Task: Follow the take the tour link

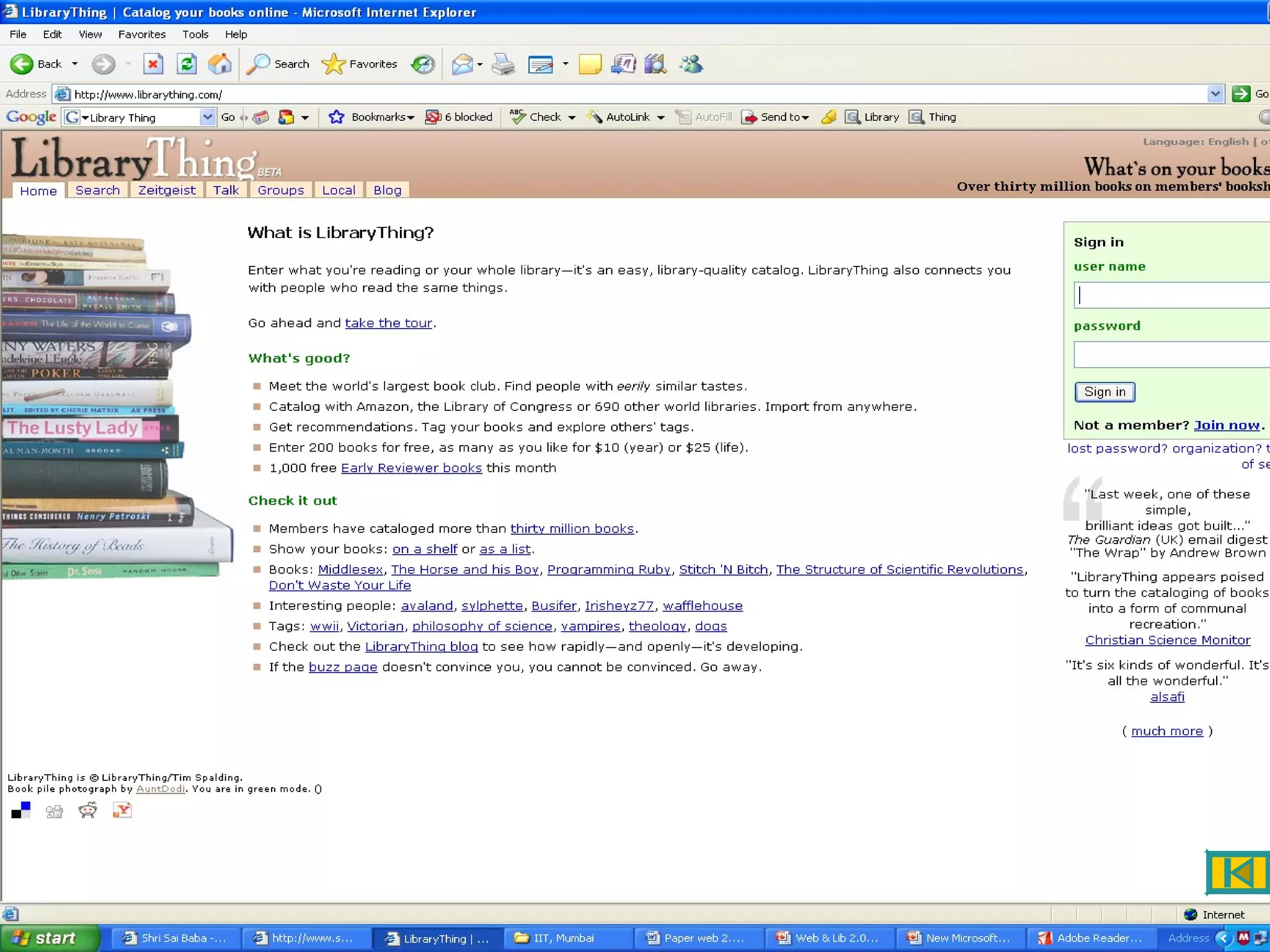Action: (388, 323)
